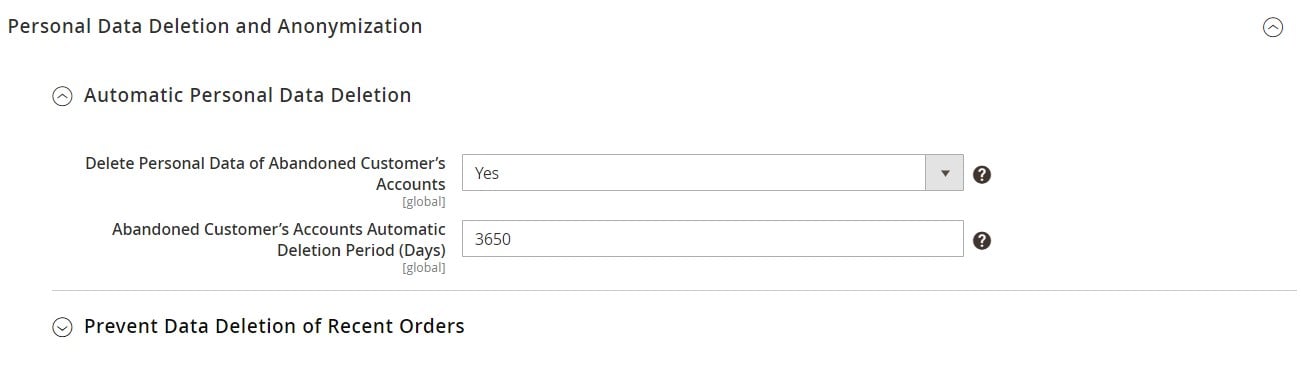Open the Delete Personal Data Yes/No select box

712,173
